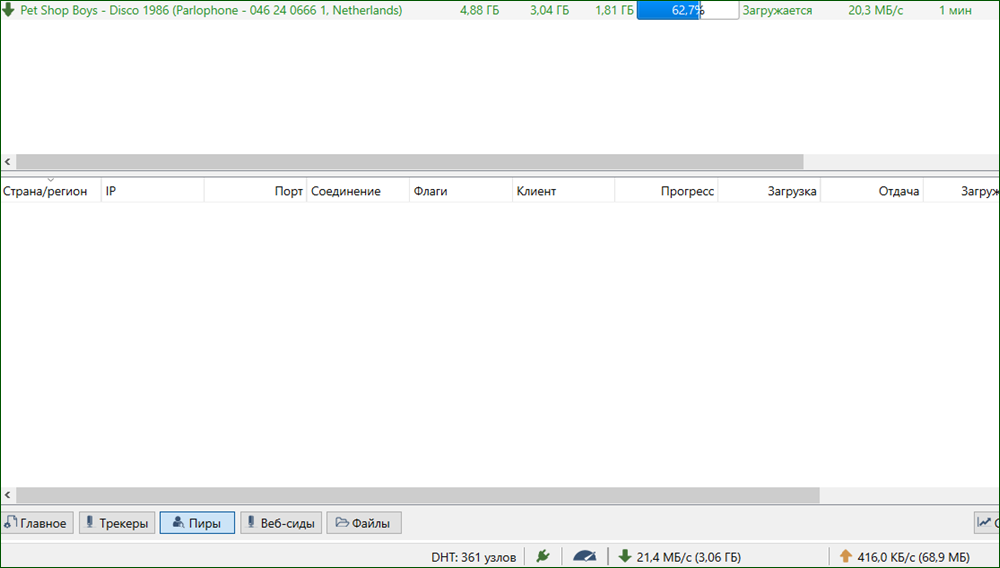
Task: Switch to the Трекеры tab
Action: click(117, 523)
